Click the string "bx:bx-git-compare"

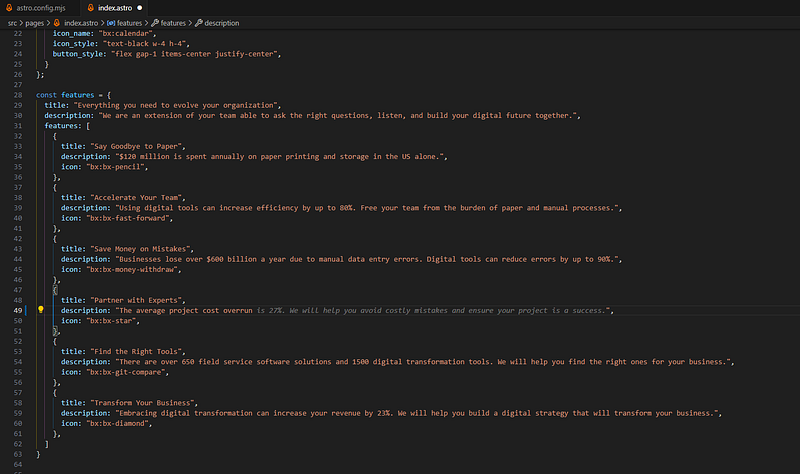pyautogui.click(x=128, y=372)
